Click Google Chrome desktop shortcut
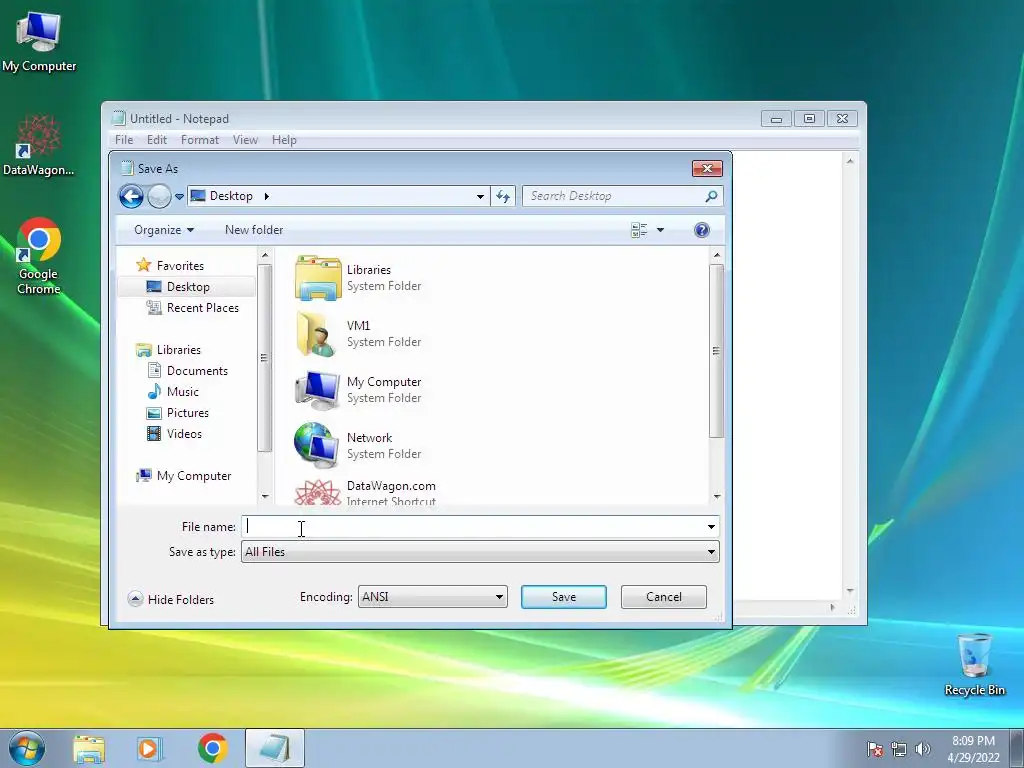The width and height of the screenshot is (1024, 768). [39, 256]
